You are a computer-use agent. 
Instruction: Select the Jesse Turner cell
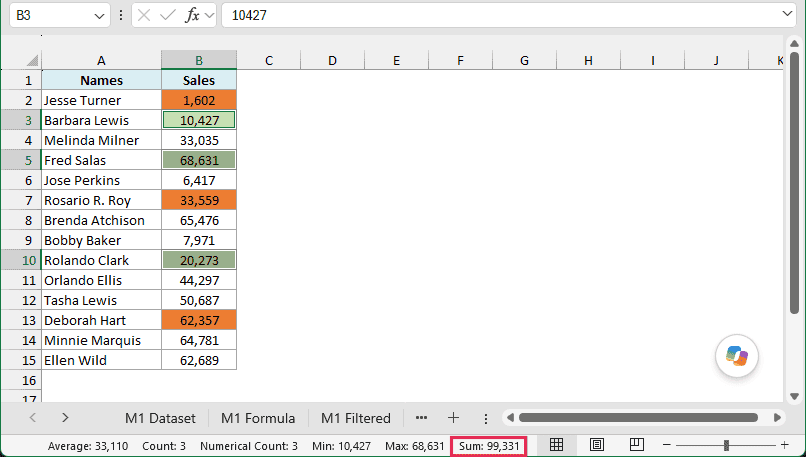click(x=101, y=100)
